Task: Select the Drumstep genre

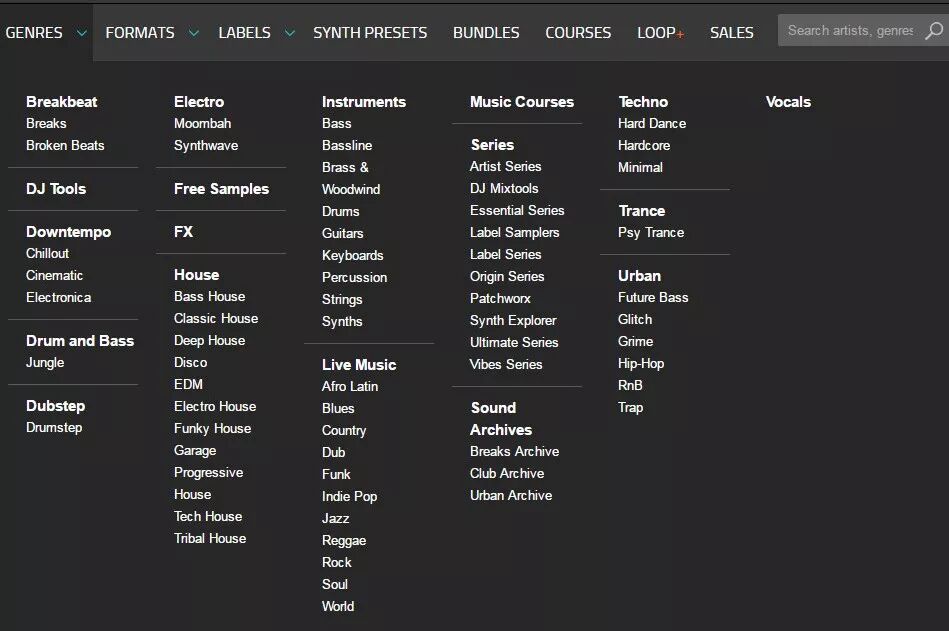Action: [54, 427]
